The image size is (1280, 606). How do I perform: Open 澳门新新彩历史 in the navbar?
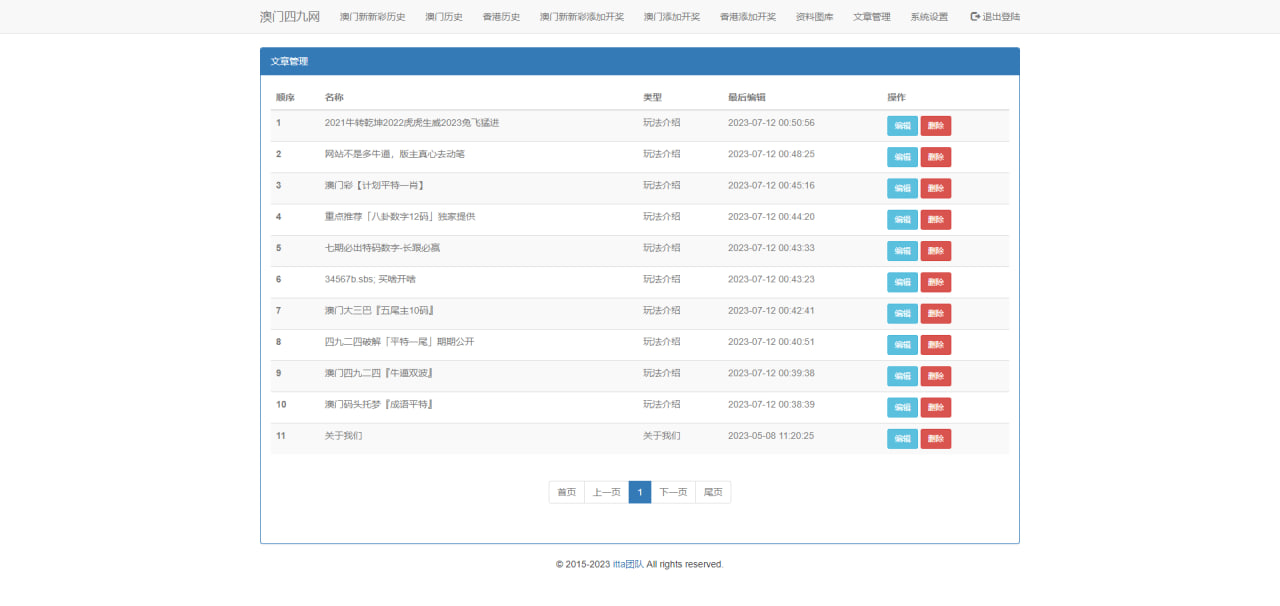click(372, 17)
